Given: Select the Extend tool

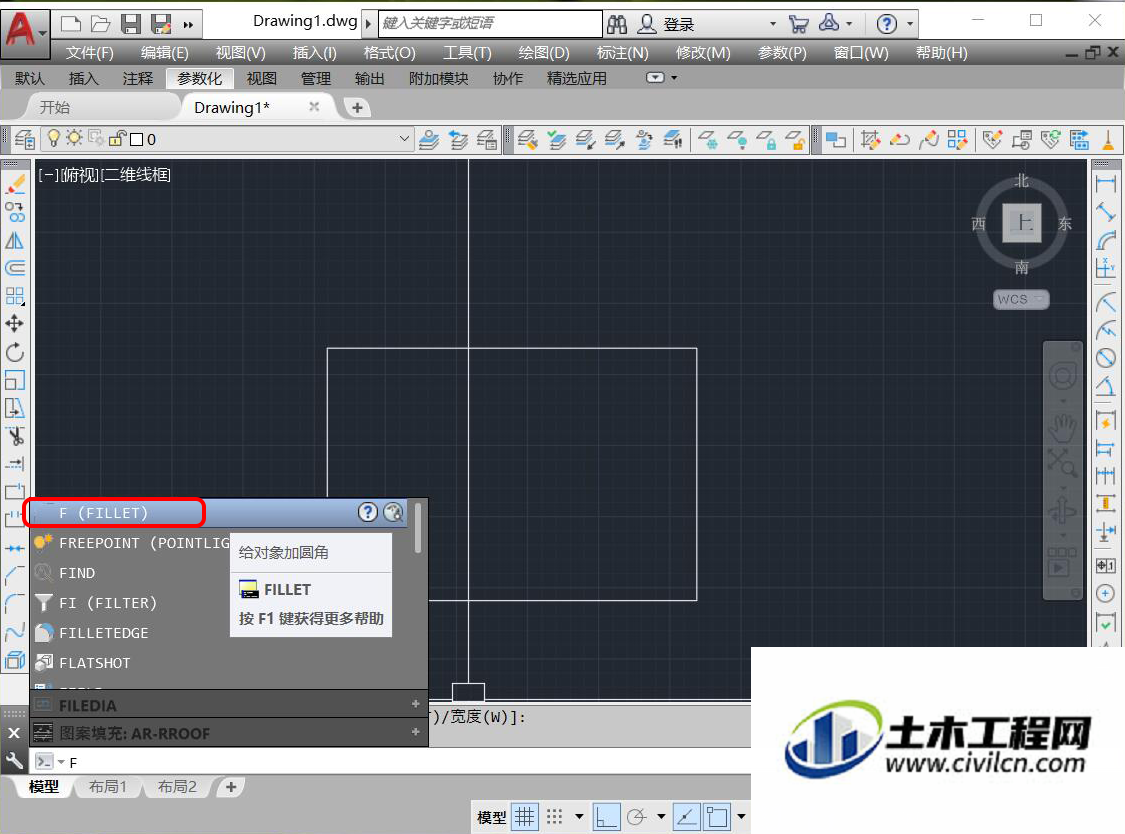Looking at the screenshot, I should [15, 464].
